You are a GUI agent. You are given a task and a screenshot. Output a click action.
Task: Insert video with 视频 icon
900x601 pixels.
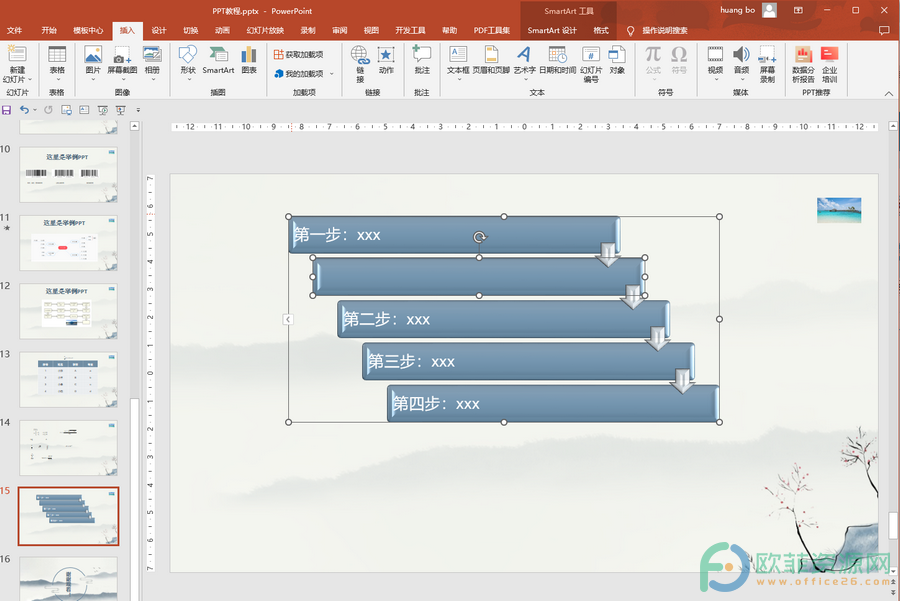715,55
